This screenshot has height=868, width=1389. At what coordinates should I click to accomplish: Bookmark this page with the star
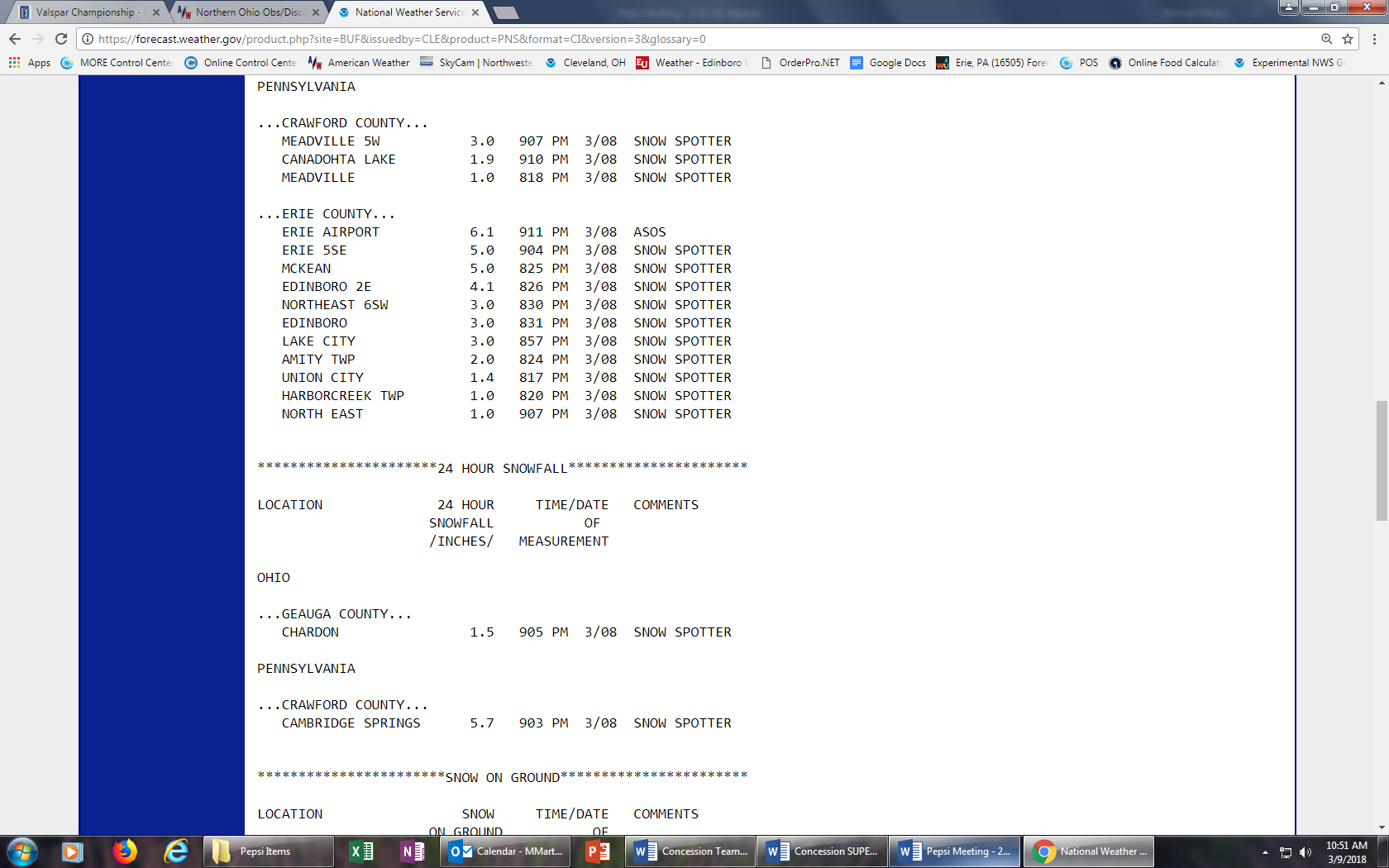1348,39
